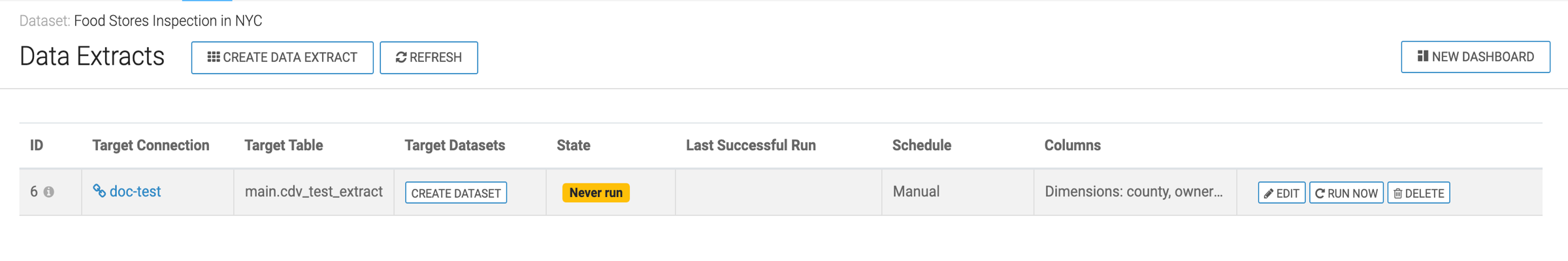
Task: Edit the doc-test data extract
Action: click(1281, 193)
